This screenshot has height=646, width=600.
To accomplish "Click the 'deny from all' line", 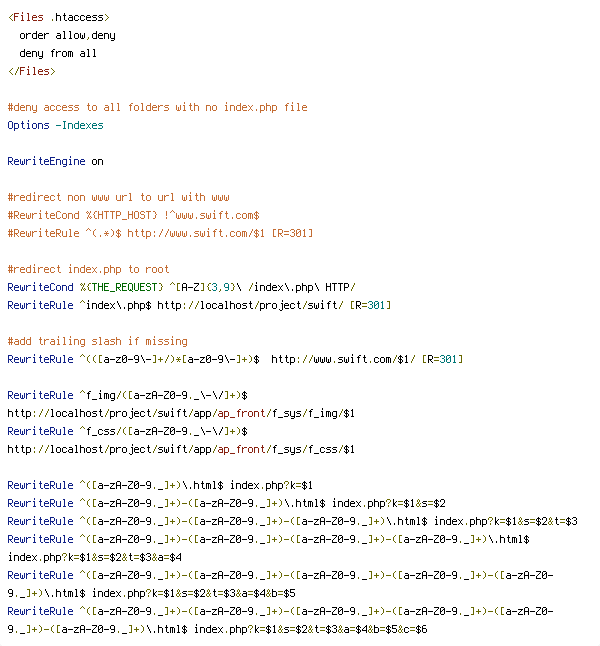I will [58, 53].
